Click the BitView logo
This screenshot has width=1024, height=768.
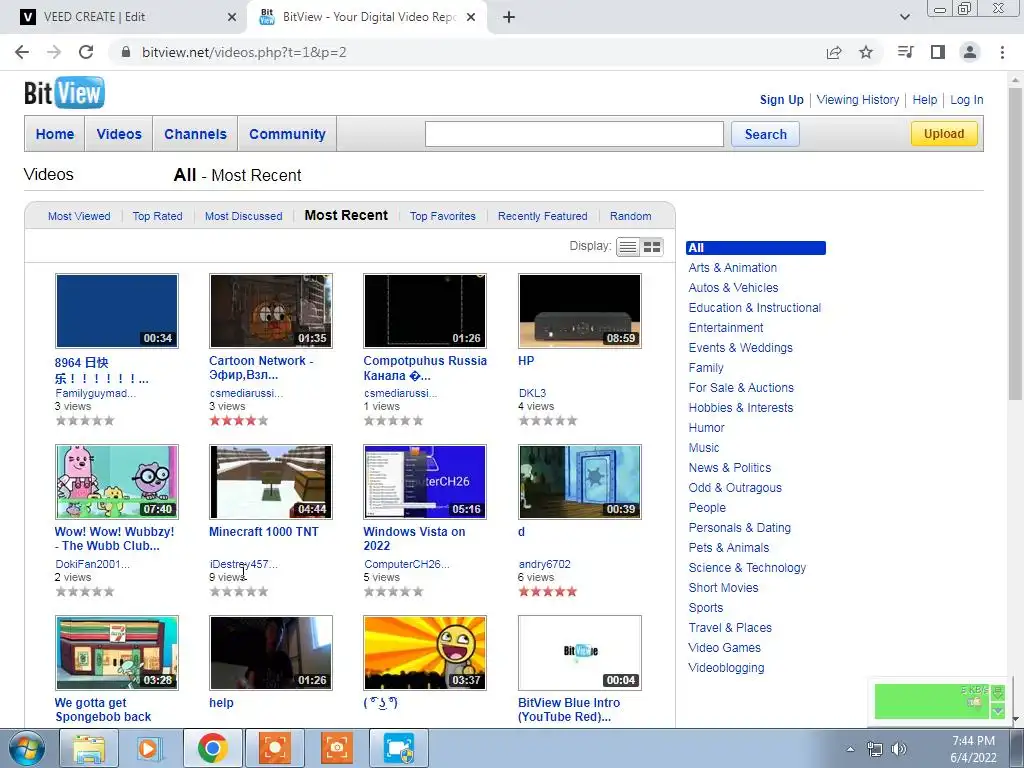(x=64, y=93)
